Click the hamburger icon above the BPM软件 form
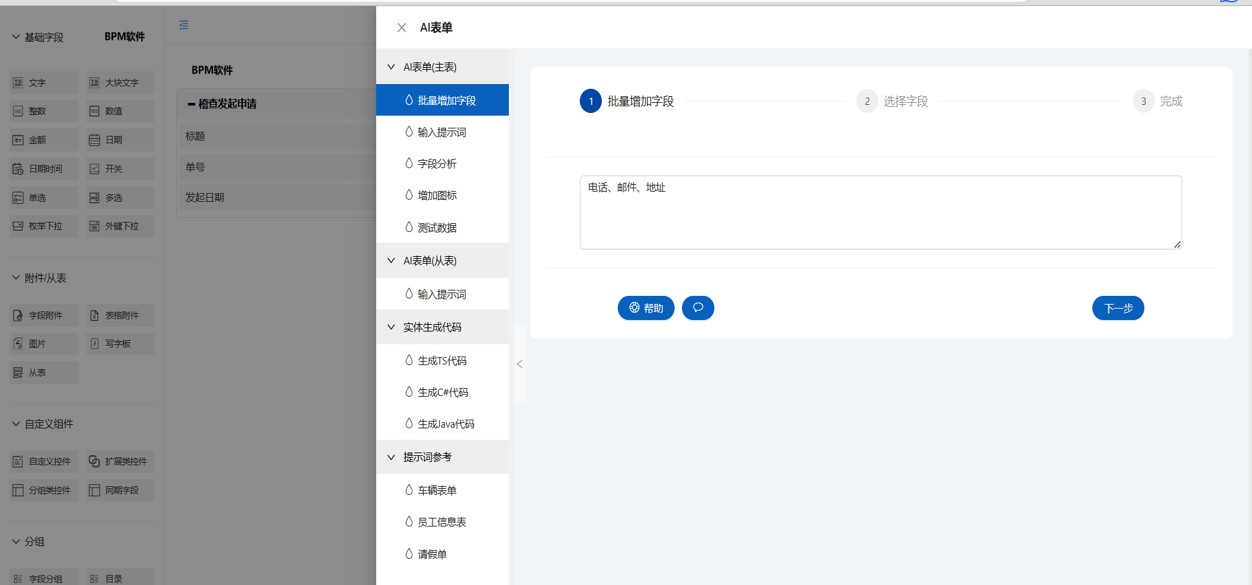This screenshot has height=585, width=1252. click(184, 25)
